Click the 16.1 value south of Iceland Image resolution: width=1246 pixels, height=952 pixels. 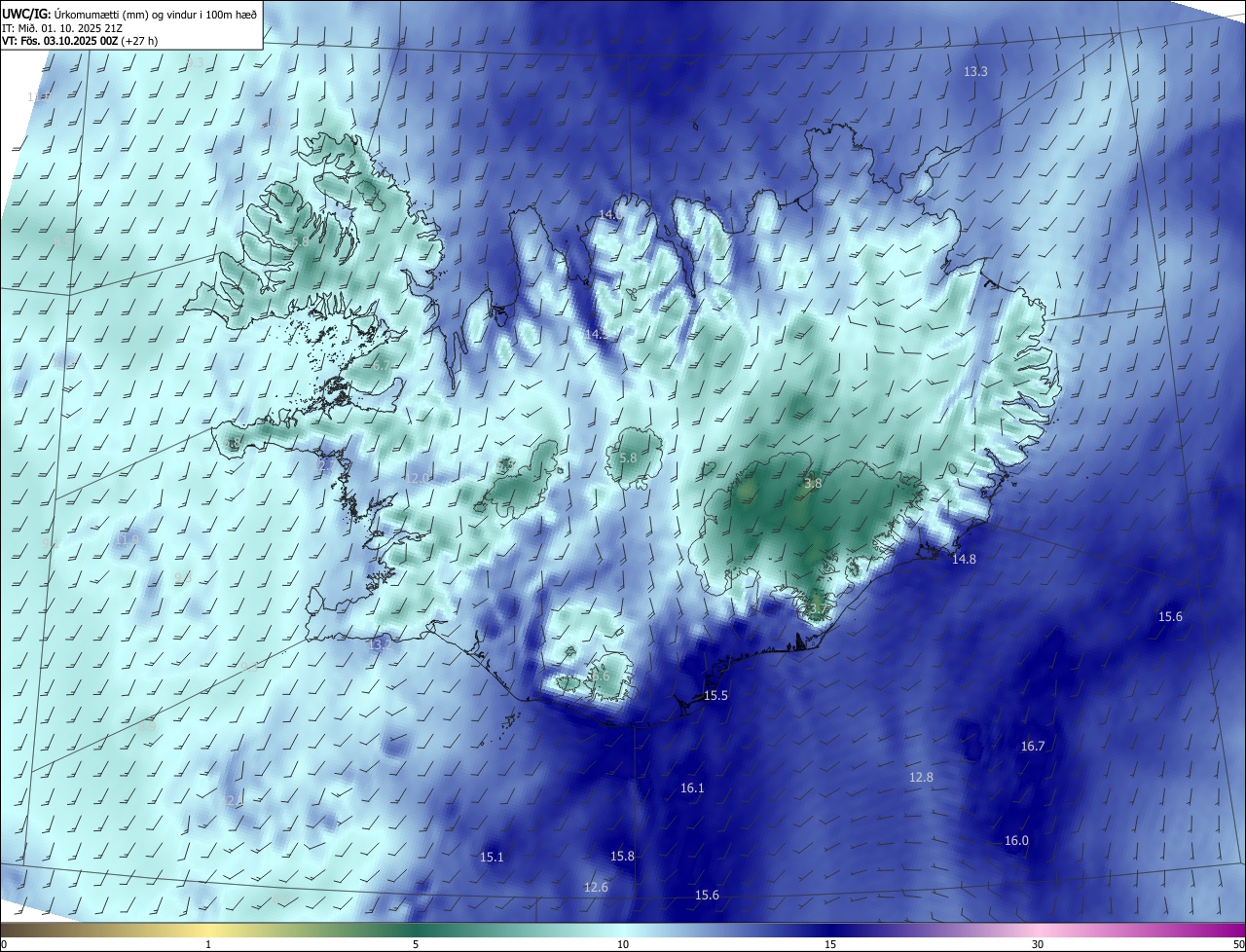point(692,788)
